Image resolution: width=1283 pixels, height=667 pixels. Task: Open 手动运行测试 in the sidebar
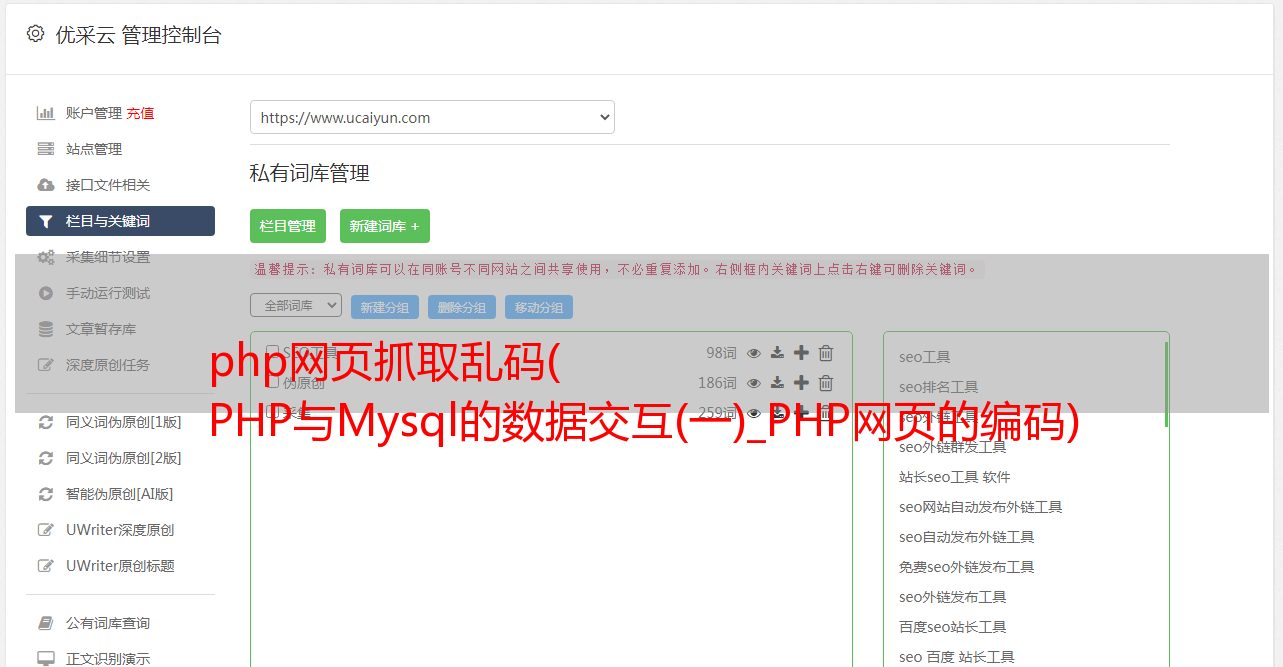(x=108, y=293)
